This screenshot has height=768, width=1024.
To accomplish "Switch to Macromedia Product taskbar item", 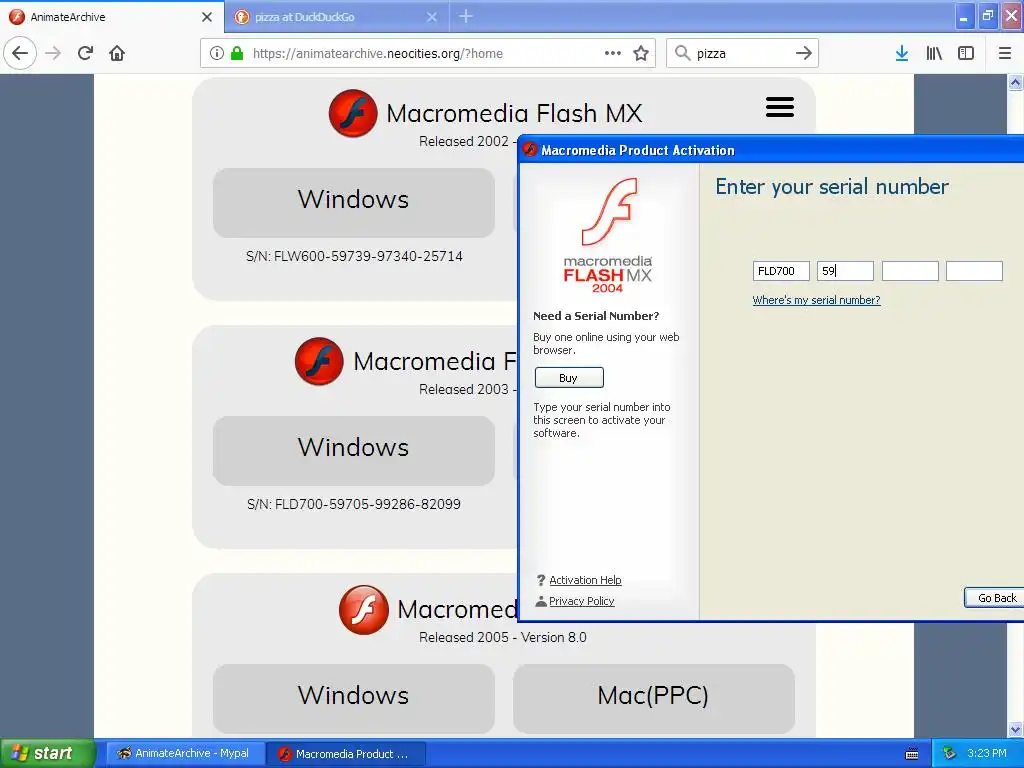I will point(346,753).
